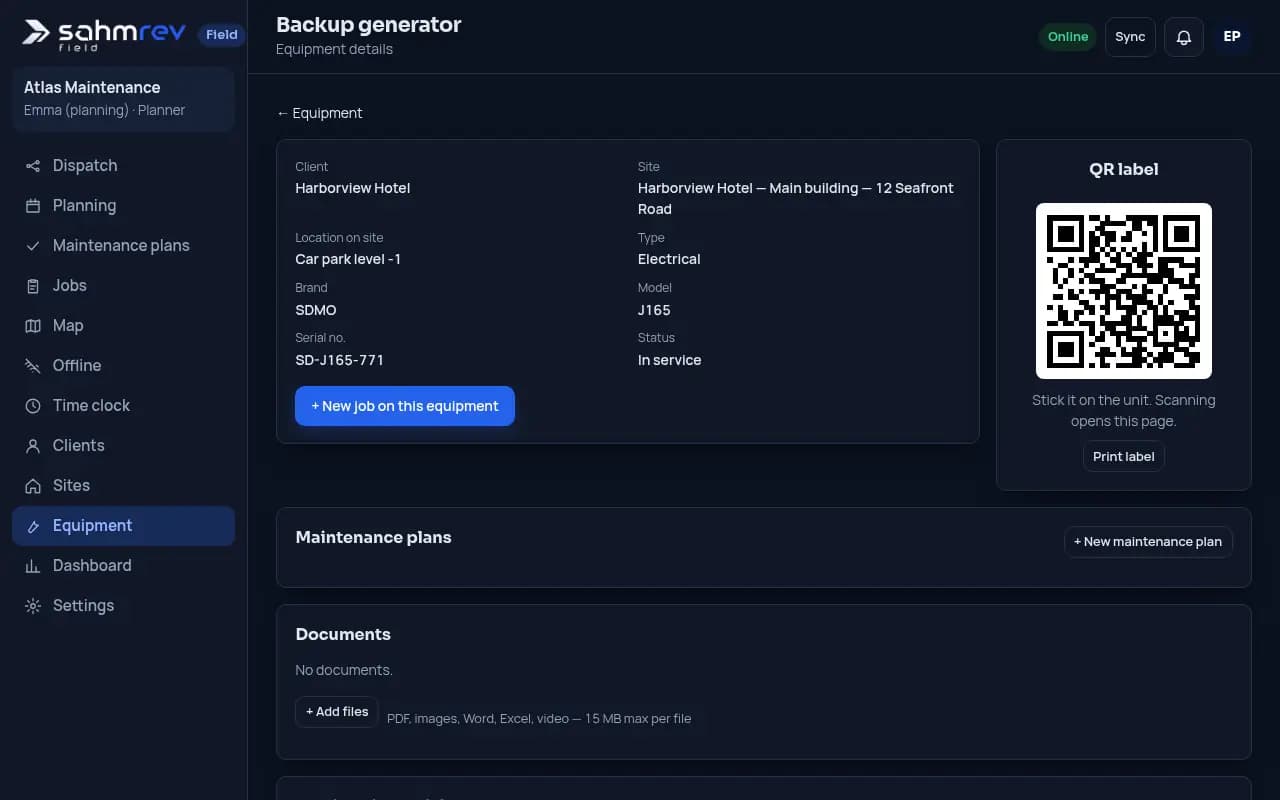The image size is (1280, 800).
Task: Click the Harborview Hotel client name
Action: pos(353,188)
